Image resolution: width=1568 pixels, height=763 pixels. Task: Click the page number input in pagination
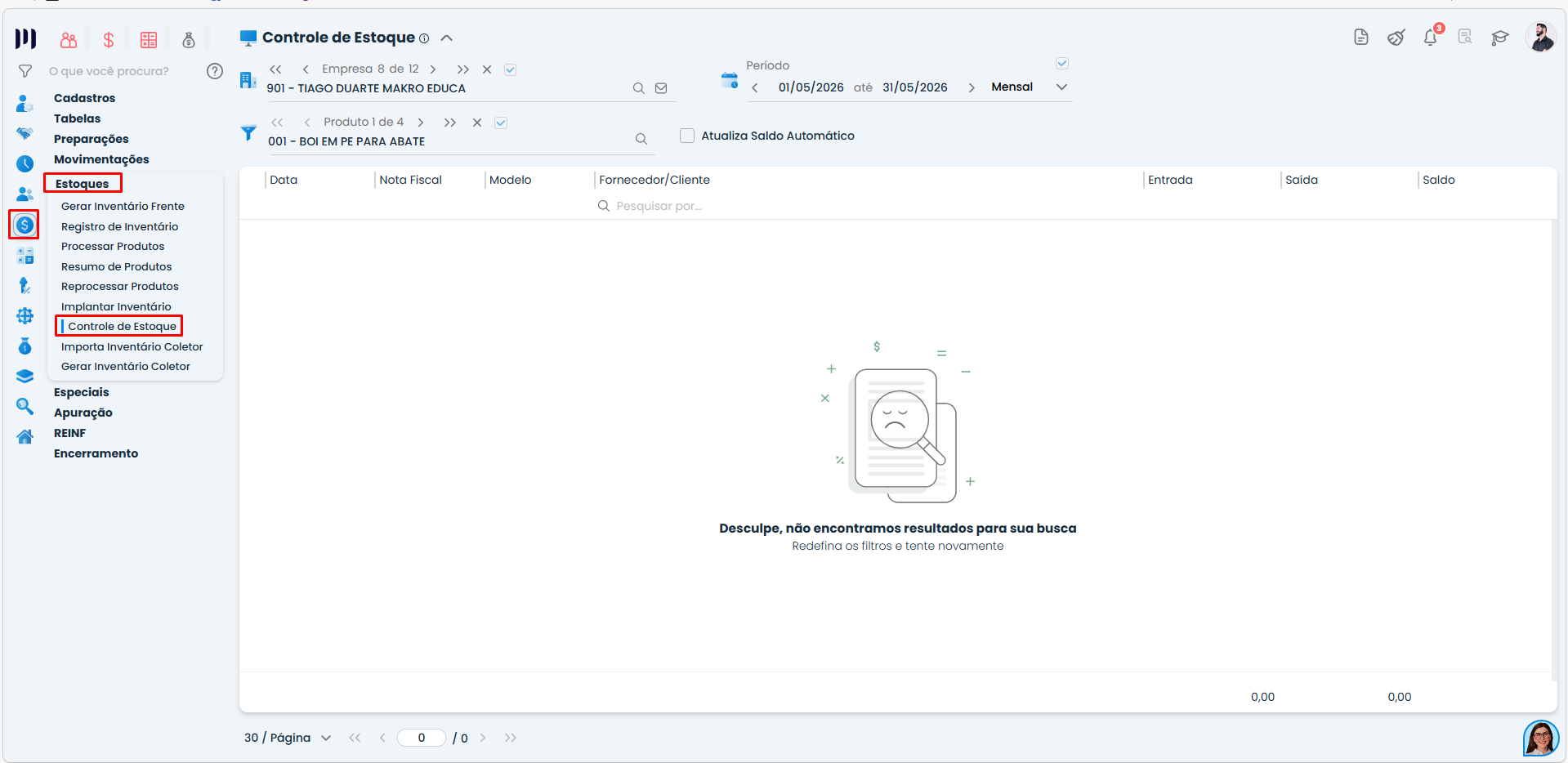pyautogui.click(x=422, y=738)
